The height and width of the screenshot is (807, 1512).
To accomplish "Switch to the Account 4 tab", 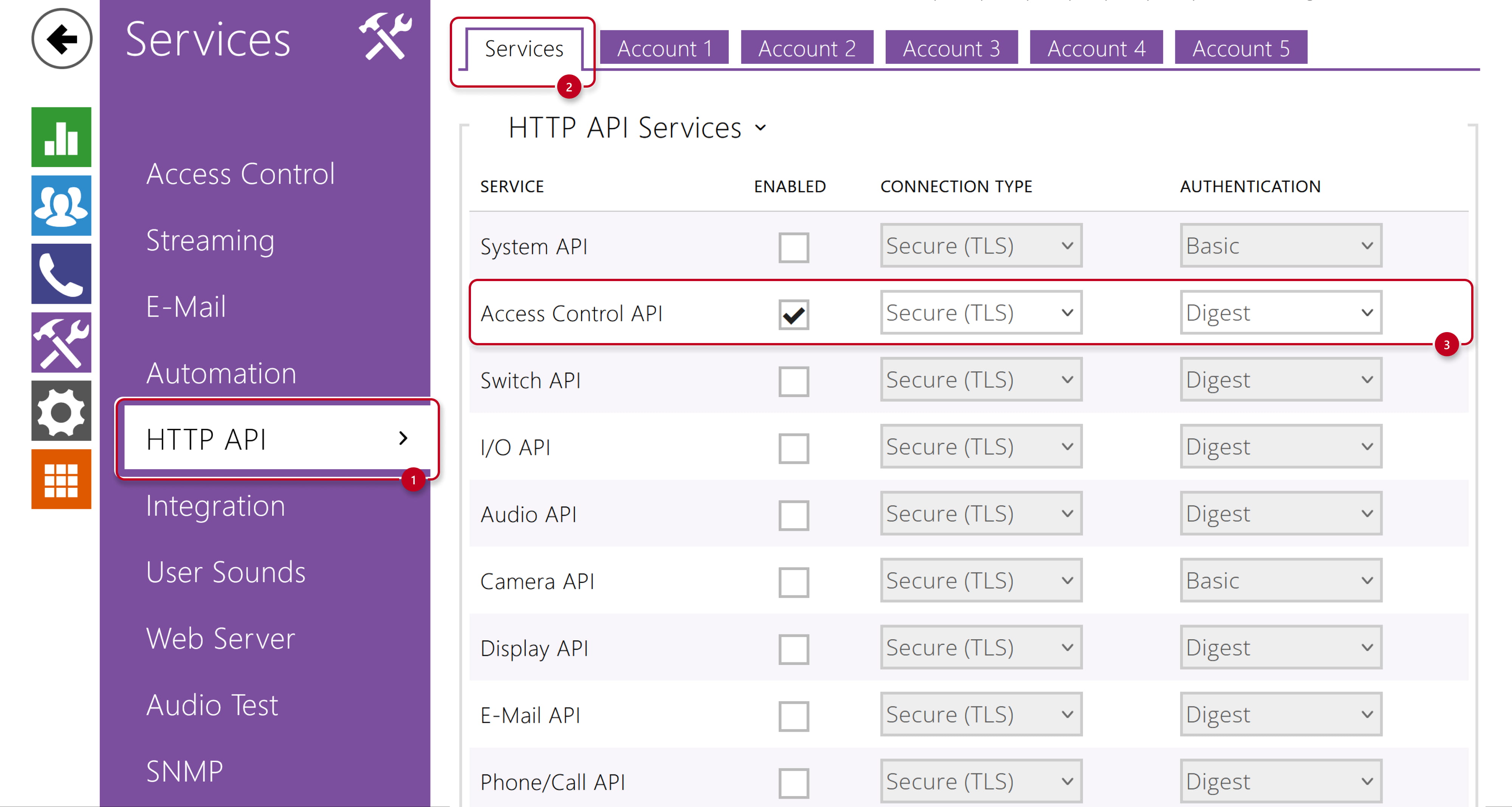I will pos(1097,48).
